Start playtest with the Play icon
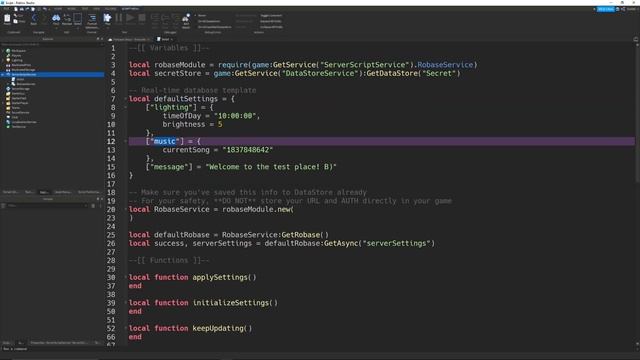This screenshot has height=360, width=640. pyautogui.click(x=107, y=19)
